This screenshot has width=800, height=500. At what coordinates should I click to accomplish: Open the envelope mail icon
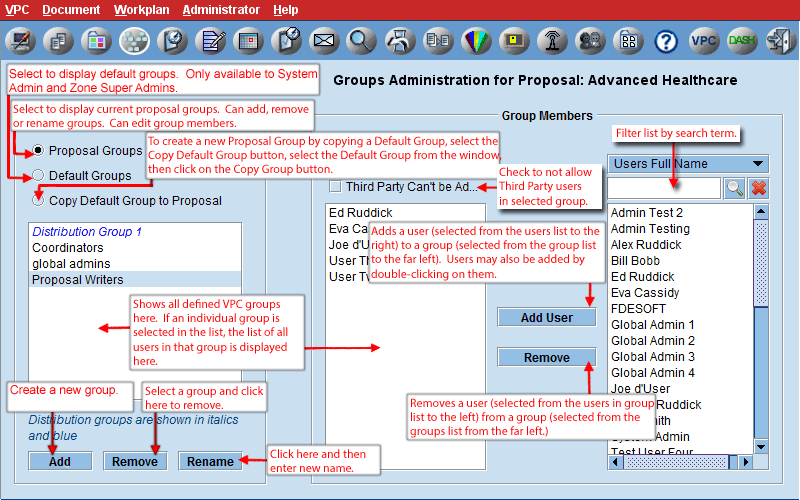click(324, 41)
